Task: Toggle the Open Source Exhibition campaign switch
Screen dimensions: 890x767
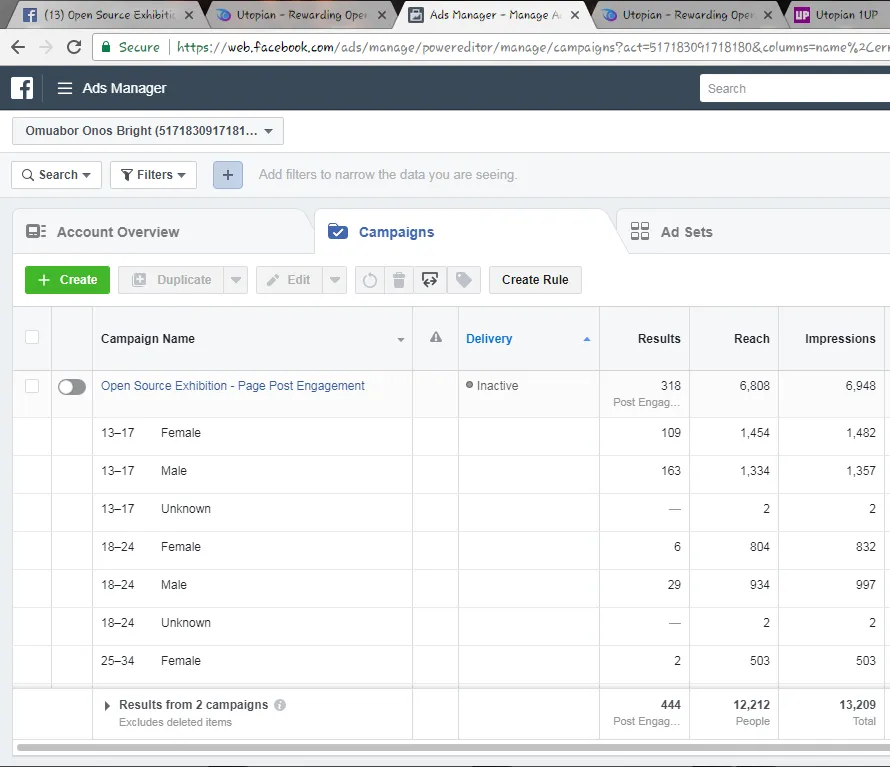Action: pos(72,387)
